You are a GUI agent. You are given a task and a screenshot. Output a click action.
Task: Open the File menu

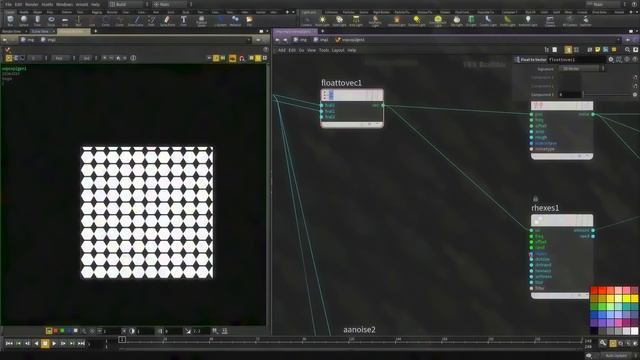(x=8, y=4)
